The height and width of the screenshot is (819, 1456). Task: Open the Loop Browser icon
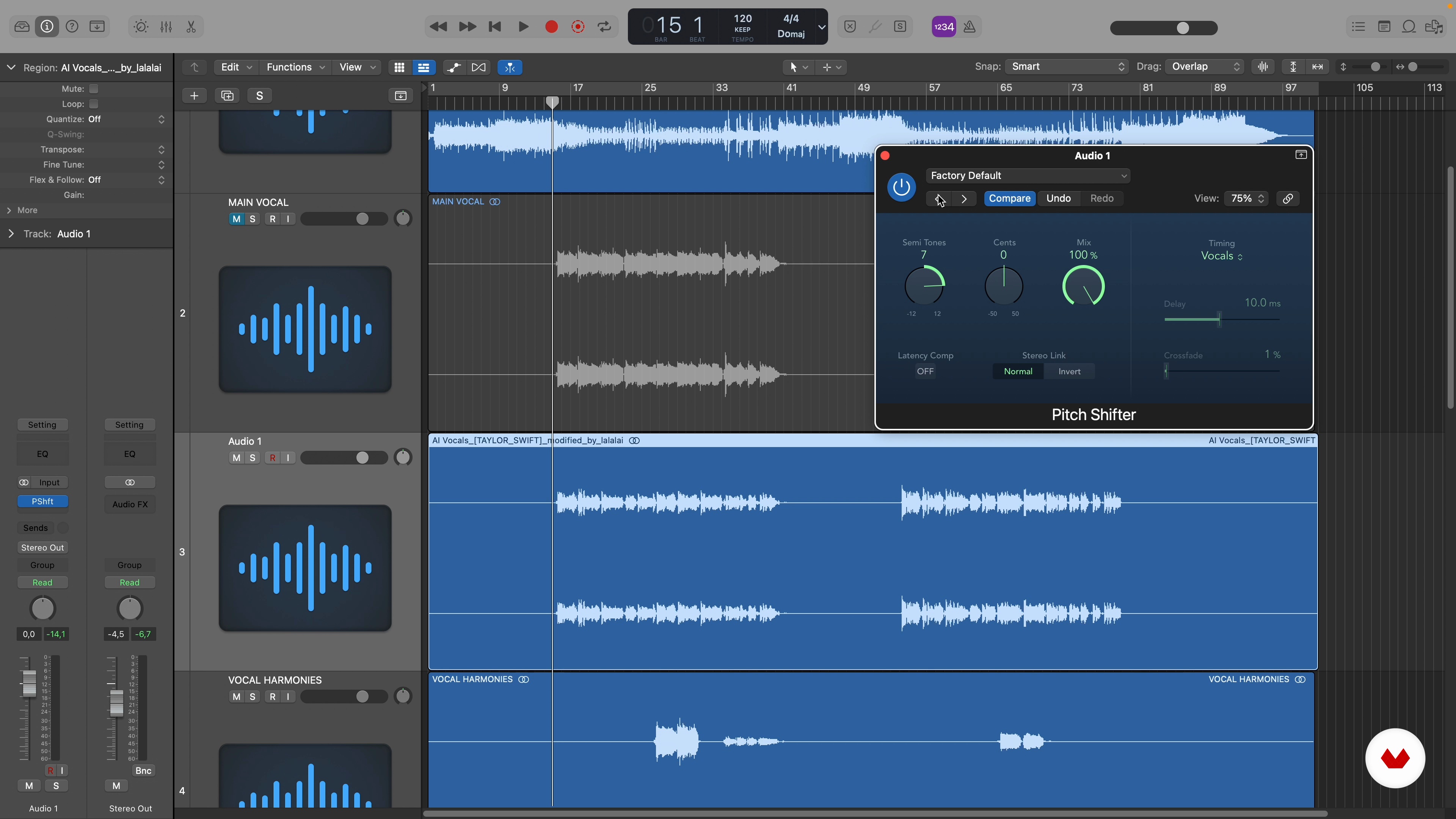[1409, 27]
